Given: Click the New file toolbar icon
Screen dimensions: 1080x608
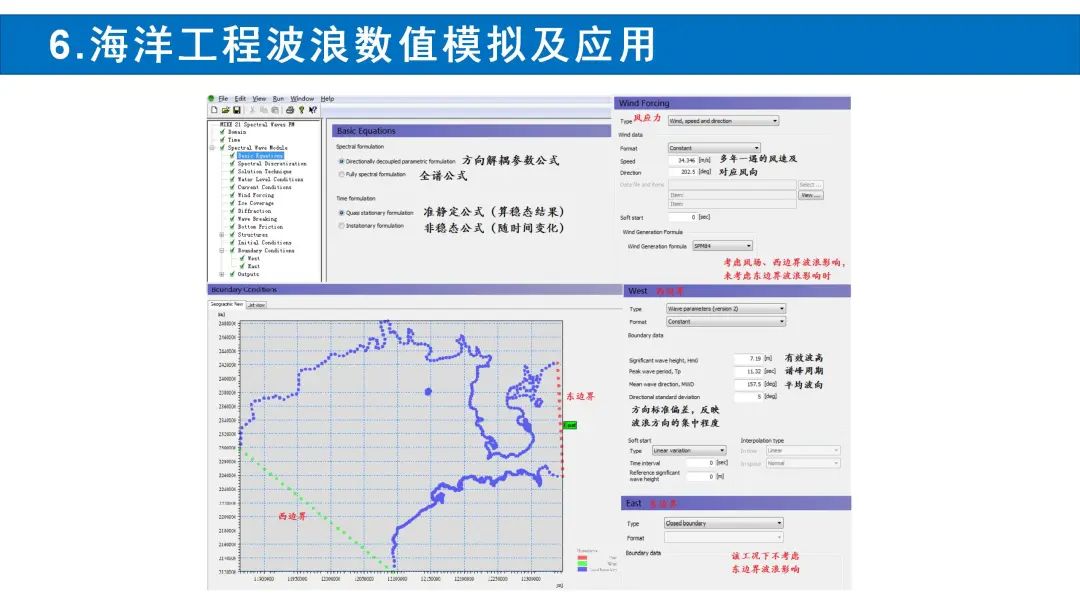Looking at the screenshot, I should coord(213,110).
